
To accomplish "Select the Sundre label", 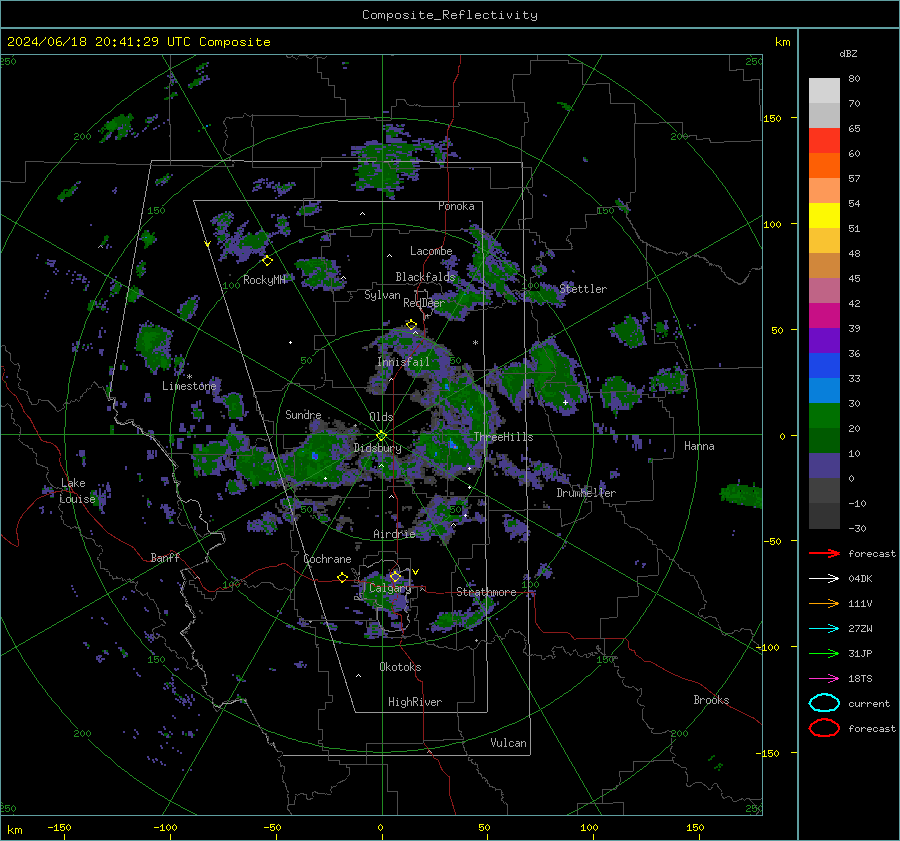I will pos(303,414).
